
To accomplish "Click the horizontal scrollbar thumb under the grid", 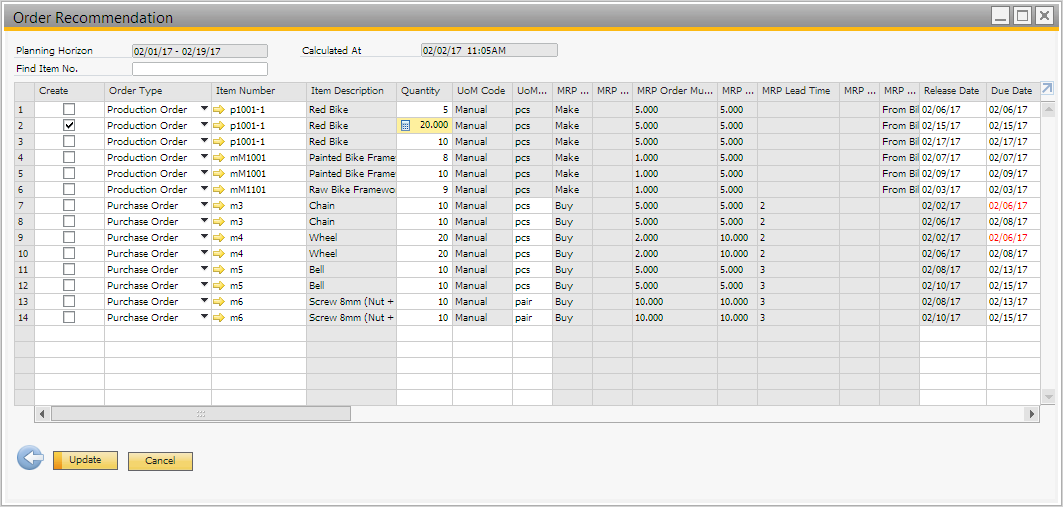I will coord(200,414).
